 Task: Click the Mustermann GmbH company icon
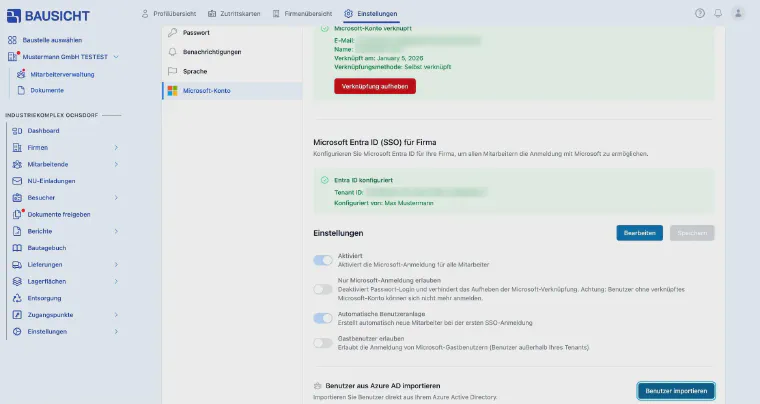12,57
